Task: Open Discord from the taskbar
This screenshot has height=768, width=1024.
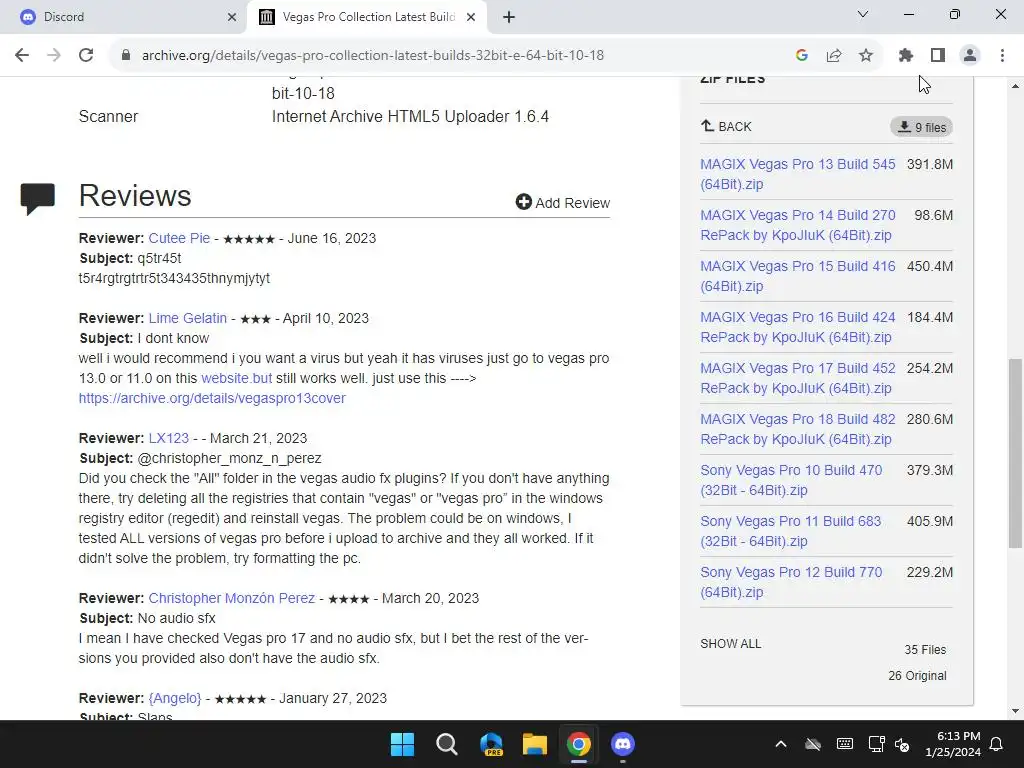Action: click(623, 744)
